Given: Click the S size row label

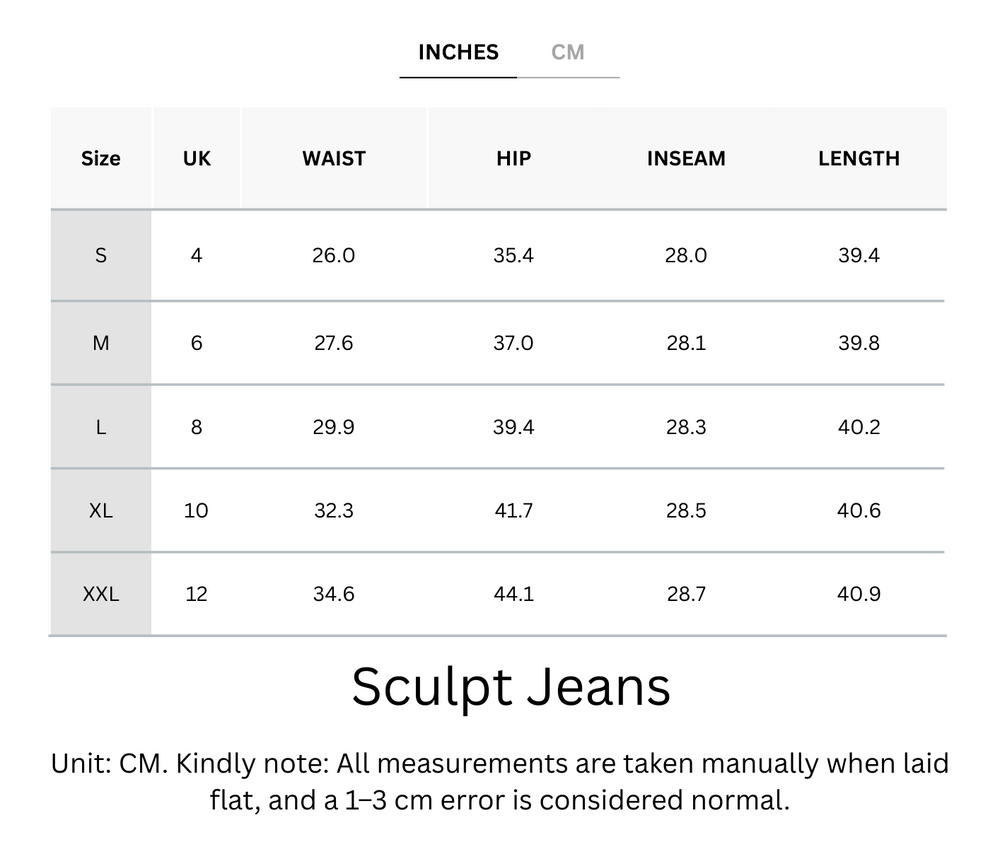Looking at the screenshot, I should [100, 255].
